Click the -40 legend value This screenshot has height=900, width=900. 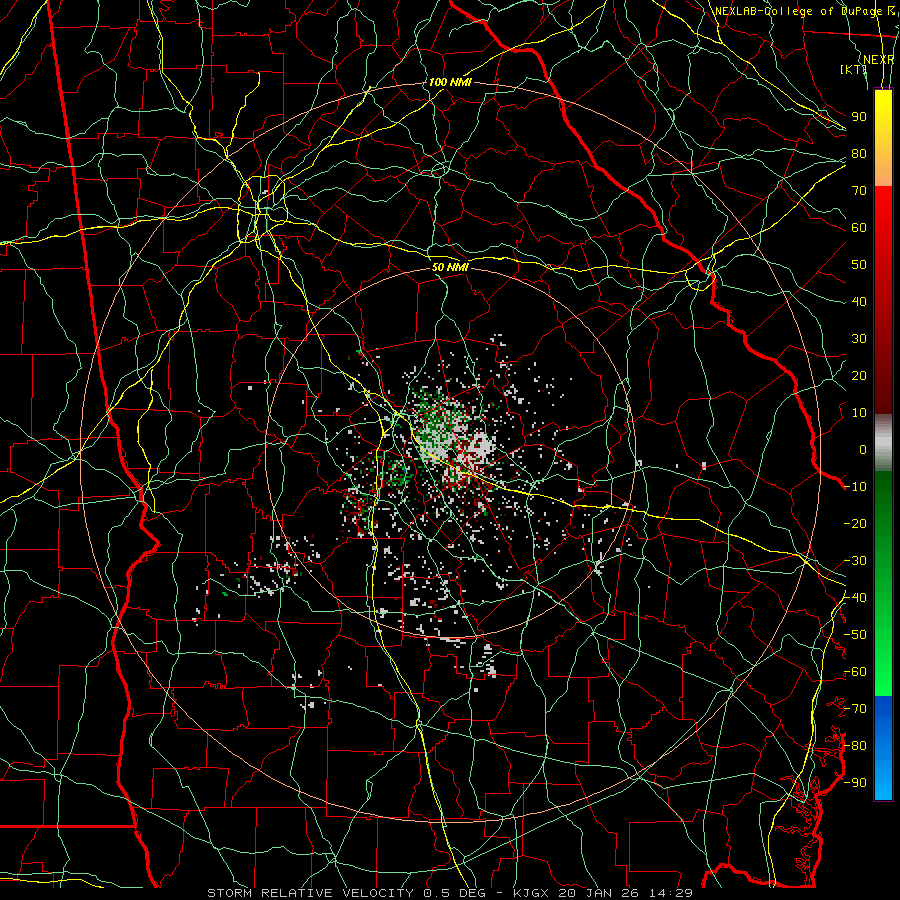[855, 598]
